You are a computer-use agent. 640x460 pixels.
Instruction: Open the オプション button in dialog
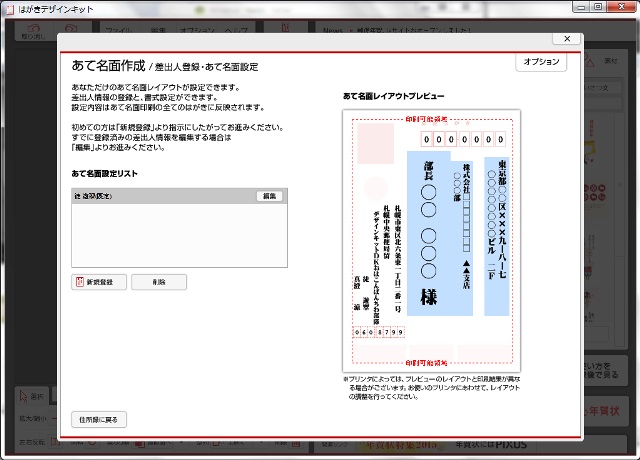(x=541, y=62)
